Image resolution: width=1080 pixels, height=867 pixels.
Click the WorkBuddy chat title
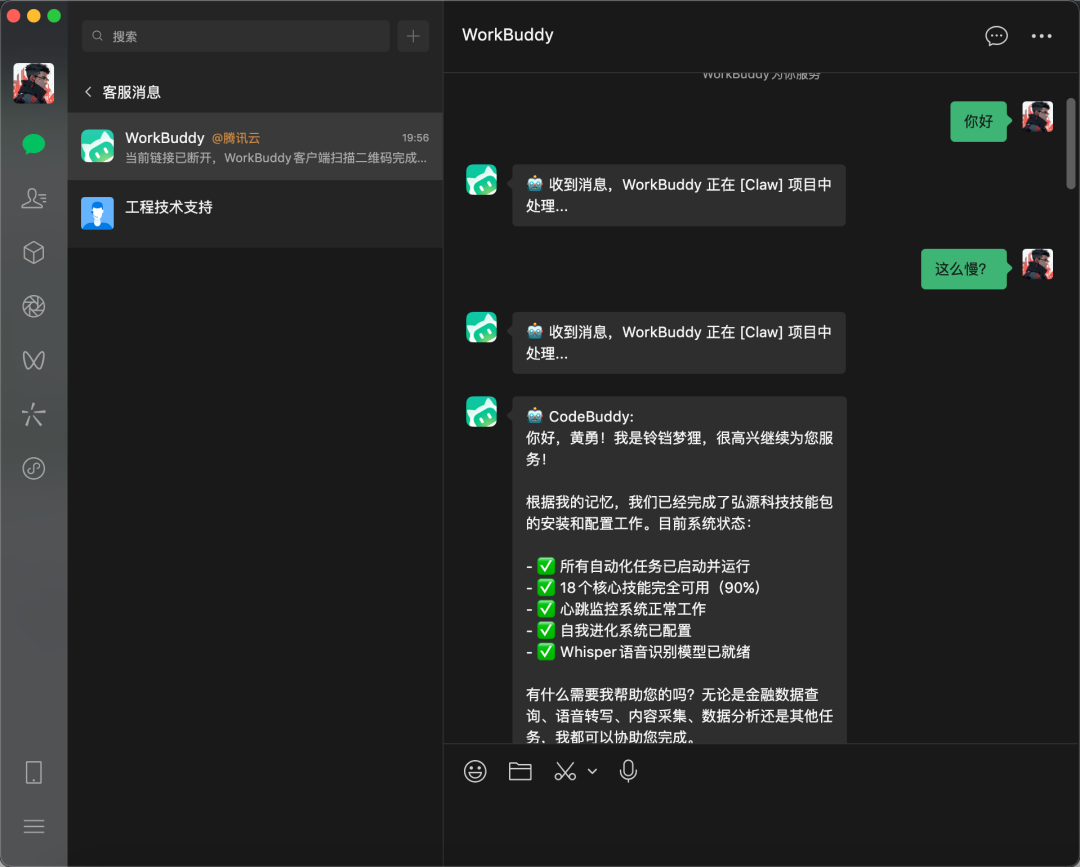point(508,35)
